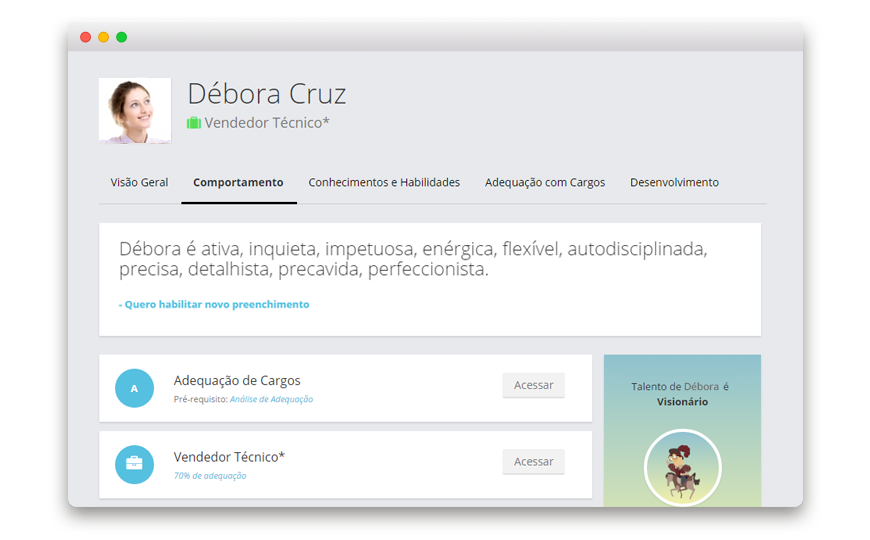Click the 'Talento de Débora é' text
The image size is (870, 540).
point(680,386)
